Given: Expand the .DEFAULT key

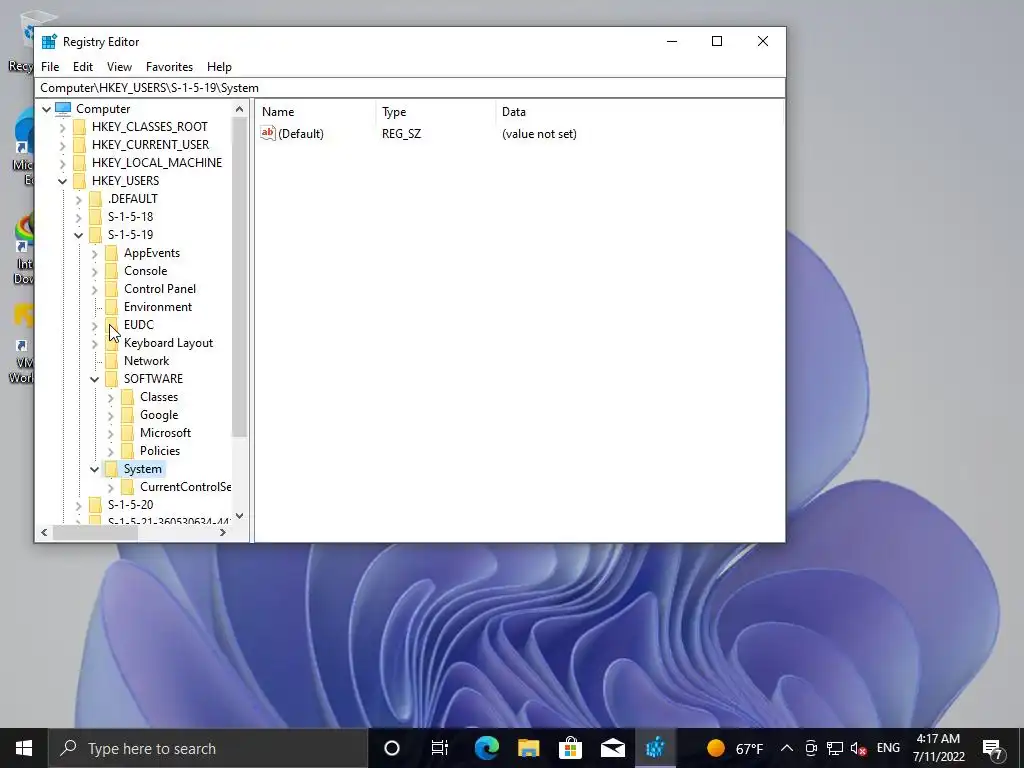Looking at the screenshot, I should (78, 199).
